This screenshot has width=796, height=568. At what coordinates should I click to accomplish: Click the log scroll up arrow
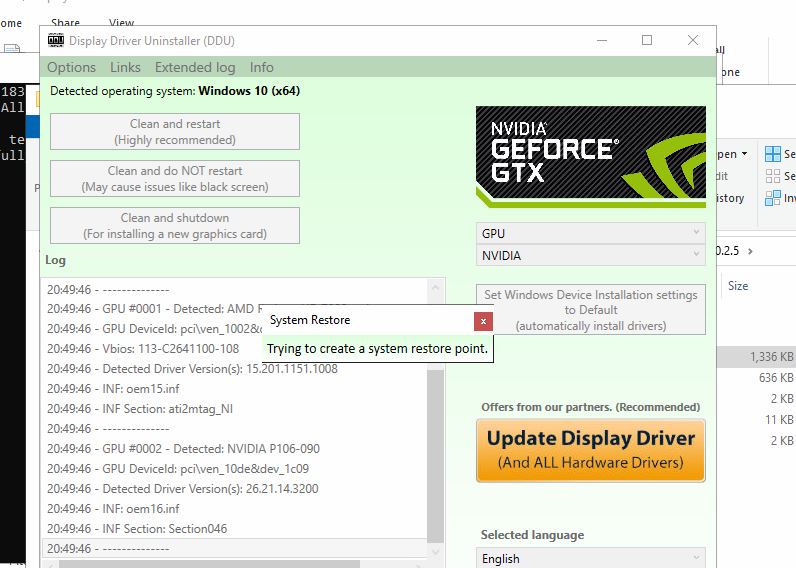point(435,287)
